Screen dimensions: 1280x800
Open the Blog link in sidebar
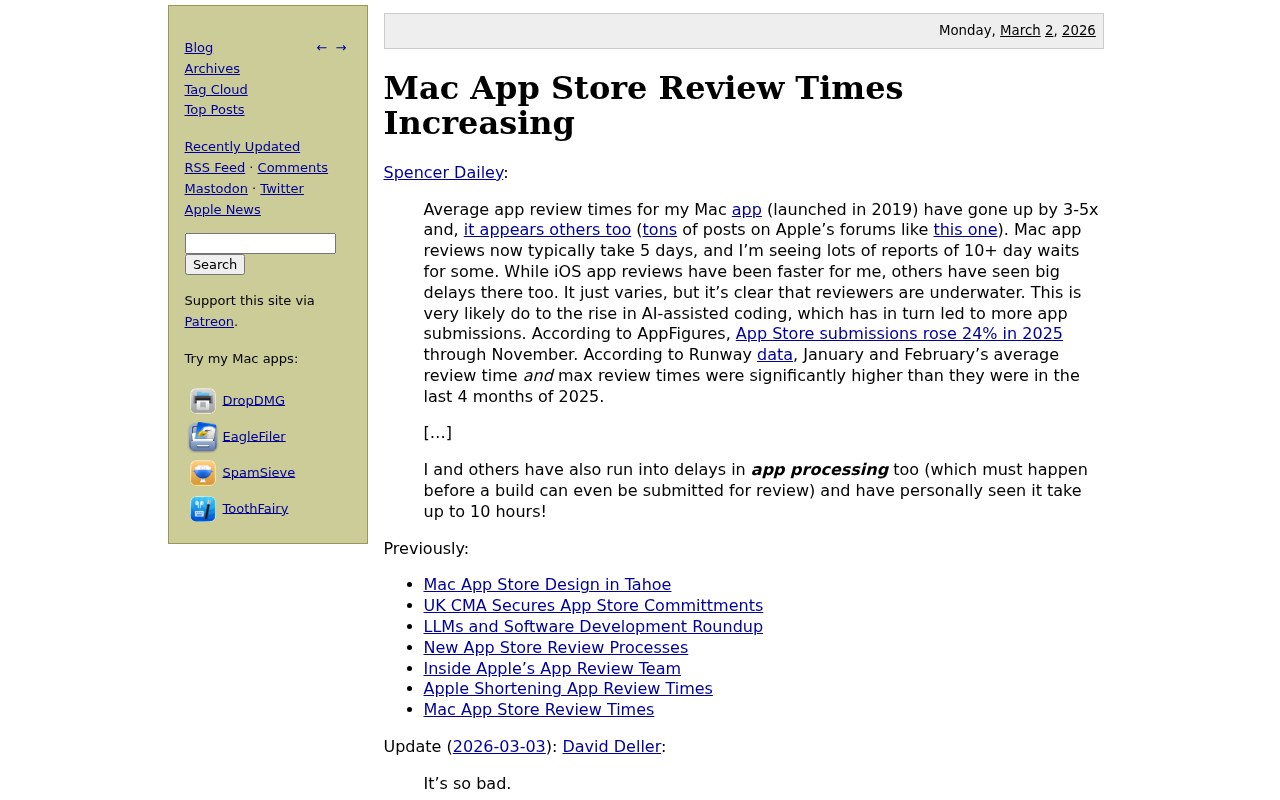pos(199,48)
